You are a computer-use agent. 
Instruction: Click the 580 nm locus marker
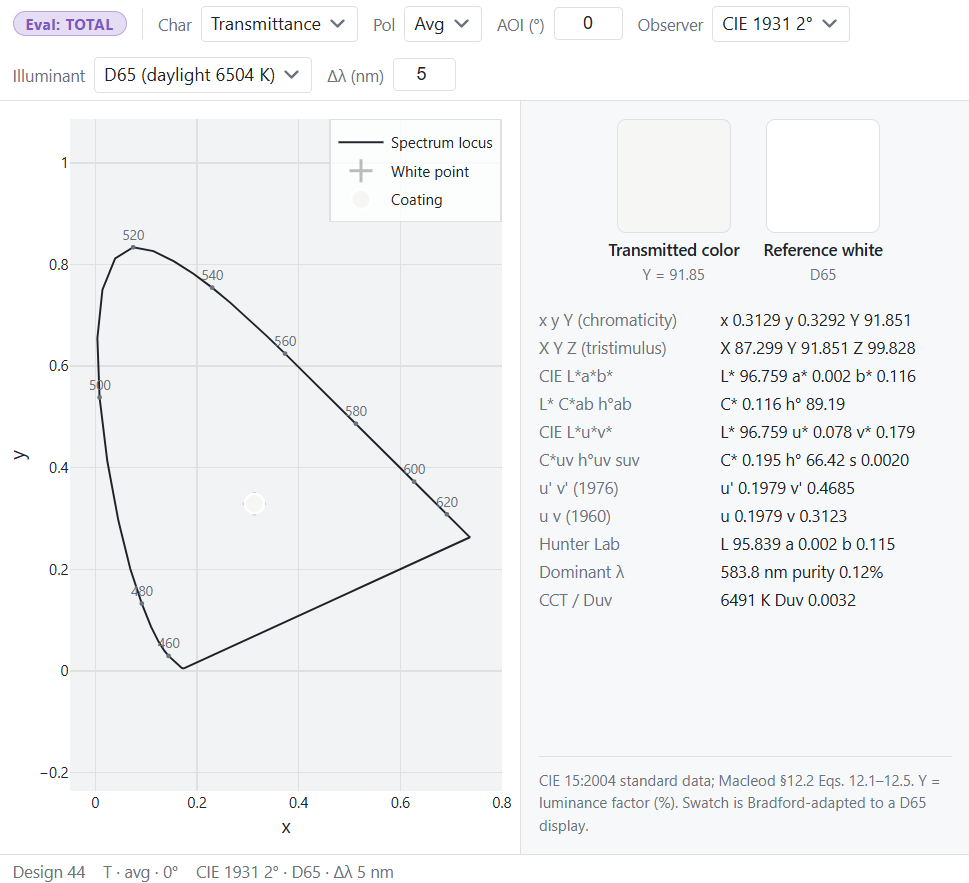coord(356,423)
